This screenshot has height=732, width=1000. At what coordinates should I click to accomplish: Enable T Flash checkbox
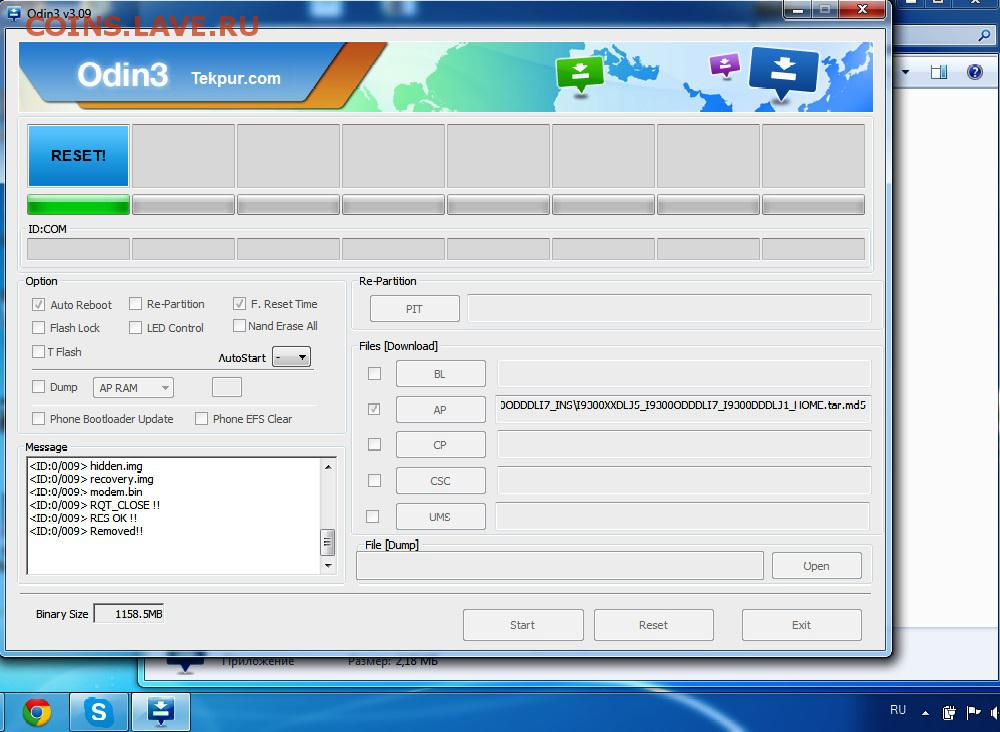[x=38, y=351]
